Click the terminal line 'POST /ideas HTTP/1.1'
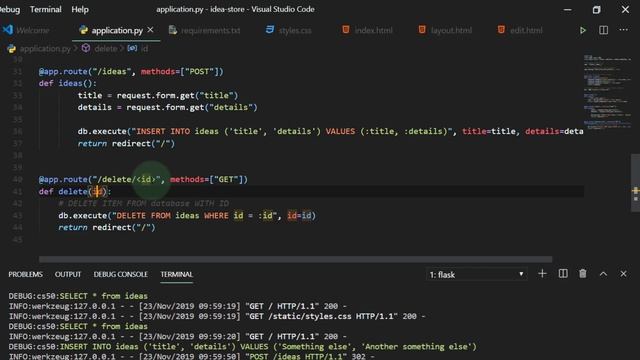640x360 pixels. pos(191,356)
